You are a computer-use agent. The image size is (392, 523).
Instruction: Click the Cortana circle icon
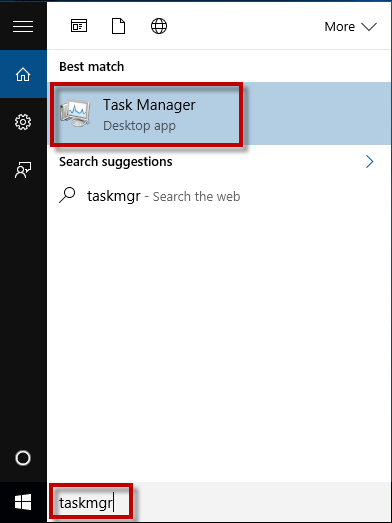click(x=23, y=458)
